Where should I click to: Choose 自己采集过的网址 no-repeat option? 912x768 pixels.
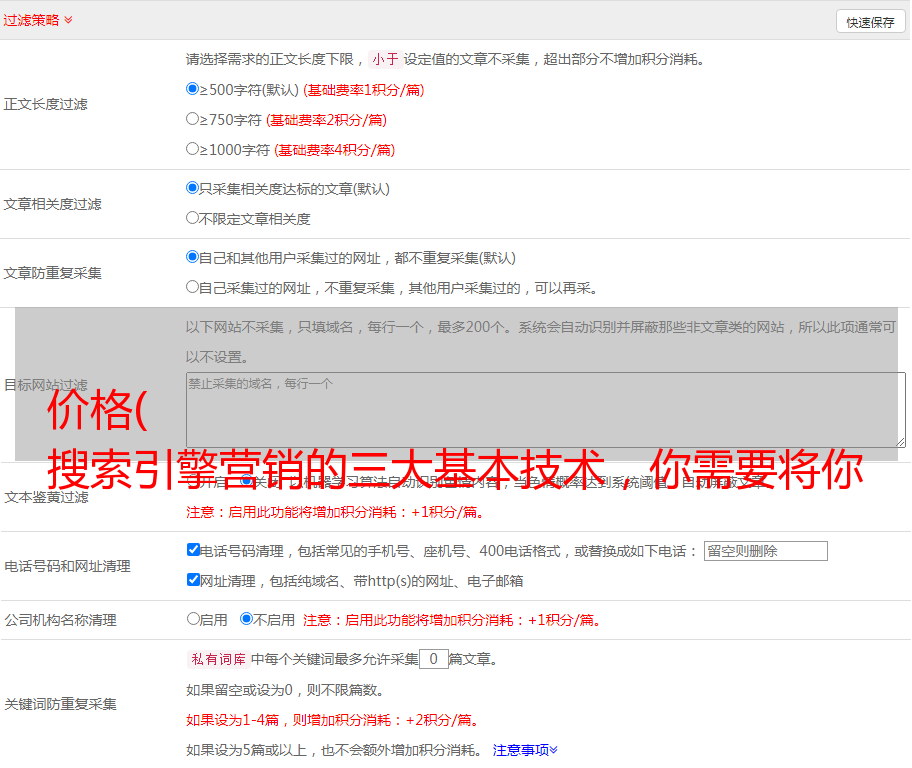click(193, 287)
